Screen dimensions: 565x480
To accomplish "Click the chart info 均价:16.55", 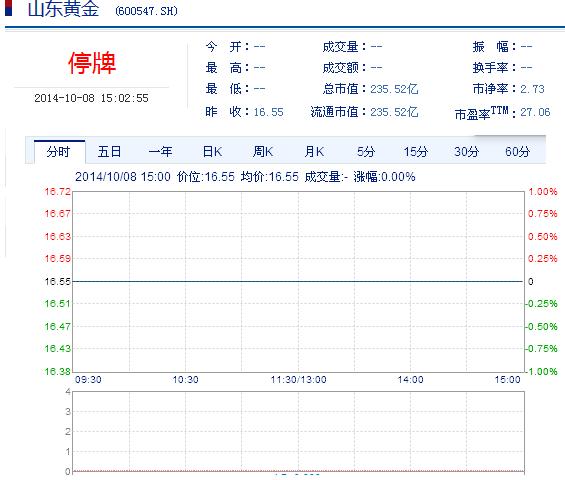I will (x=270, y=177).
